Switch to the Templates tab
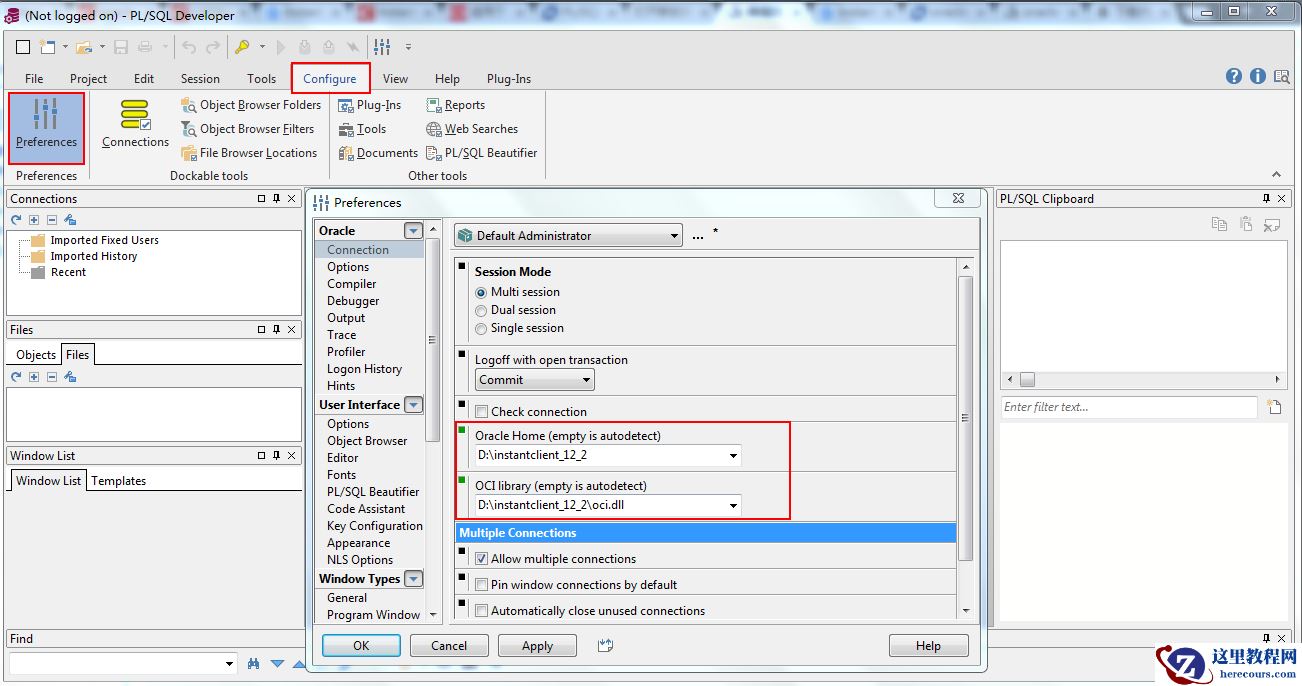1302x686 pixels. tap(119, 481)
